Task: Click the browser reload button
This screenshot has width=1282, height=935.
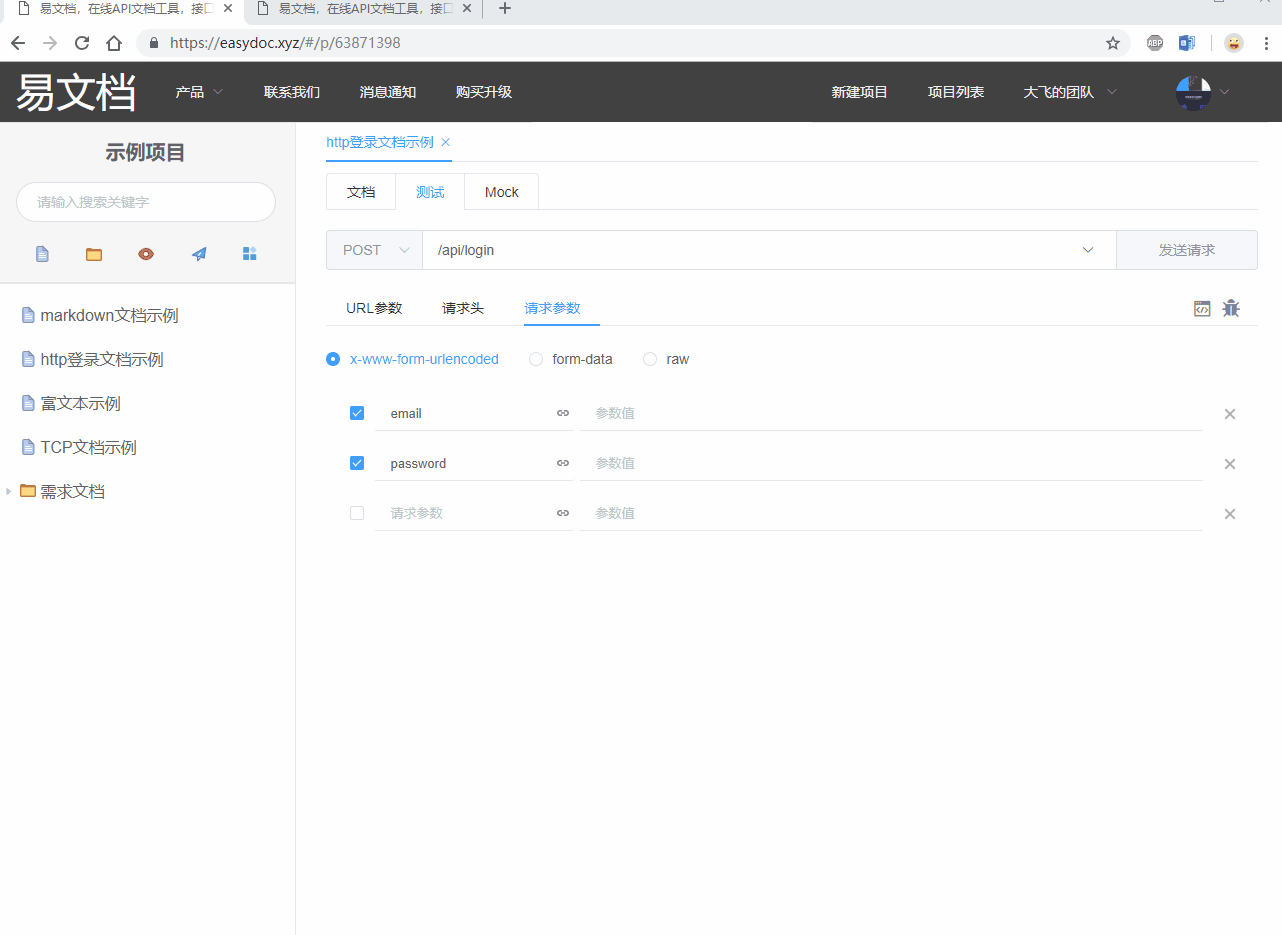Action: click(x=82, y=43)
